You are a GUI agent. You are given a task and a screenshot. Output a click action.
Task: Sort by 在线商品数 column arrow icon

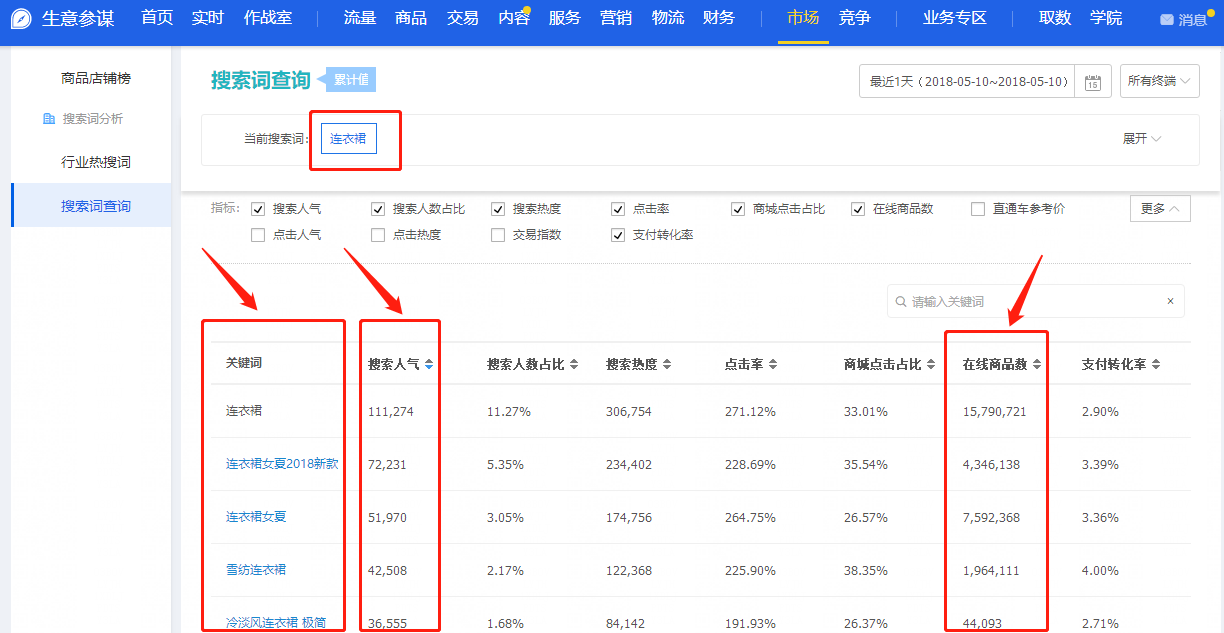(1037, 365)
